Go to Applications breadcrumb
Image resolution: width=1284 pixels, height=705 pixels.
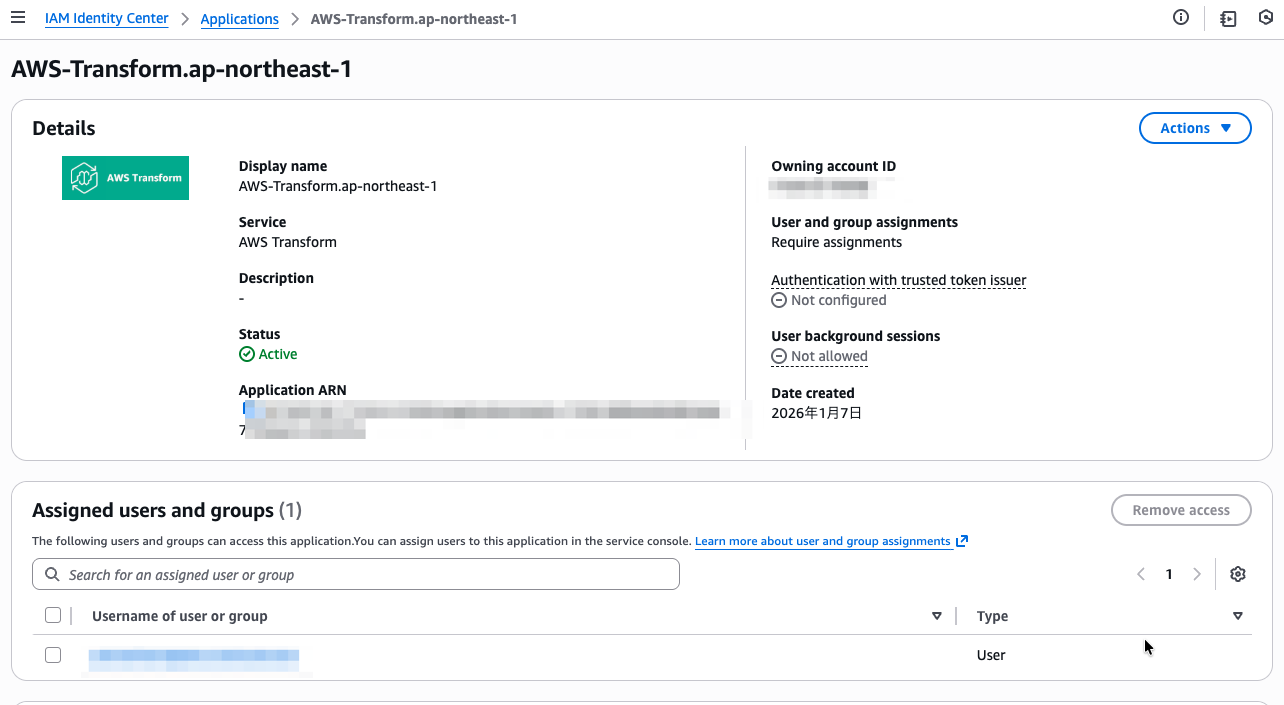240,19
